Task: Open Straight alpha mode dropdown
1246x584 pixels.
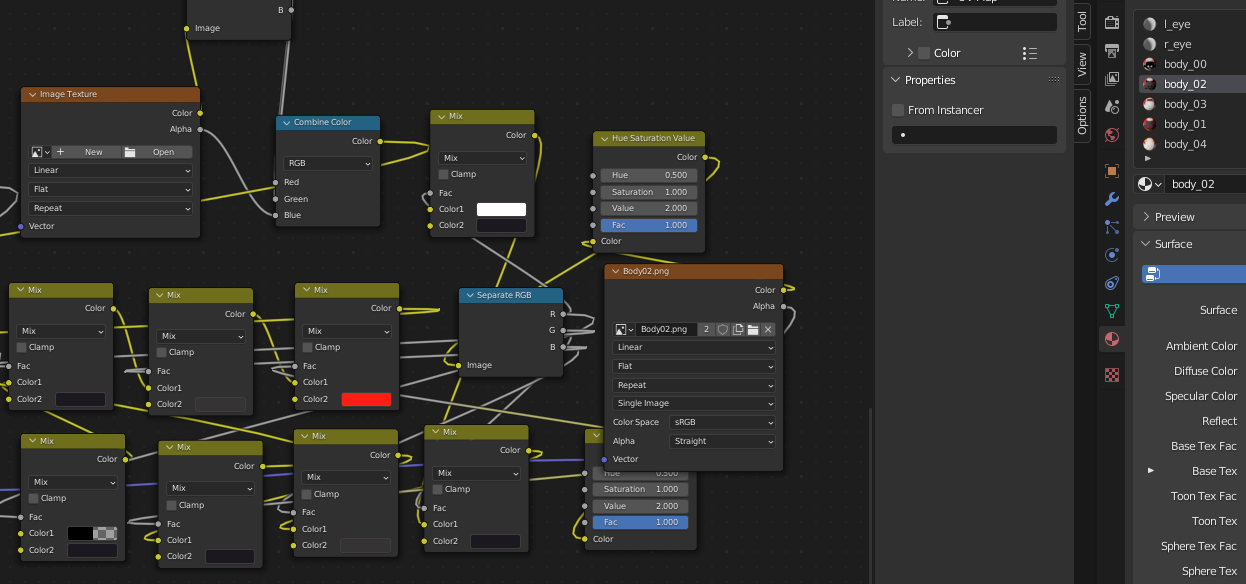Action: pos(723,441)
